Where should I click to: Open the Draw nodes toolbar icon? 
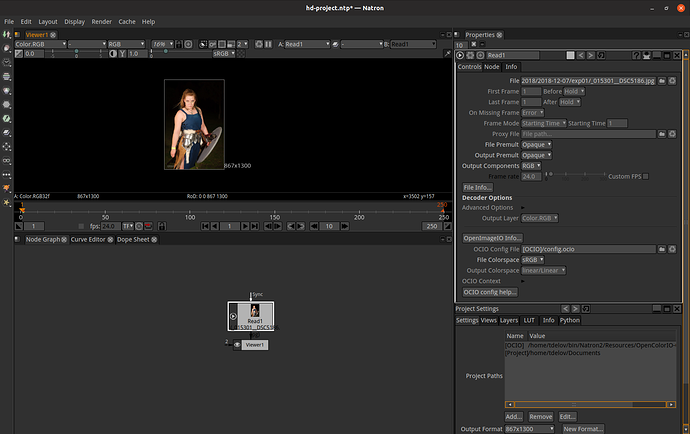7,48
